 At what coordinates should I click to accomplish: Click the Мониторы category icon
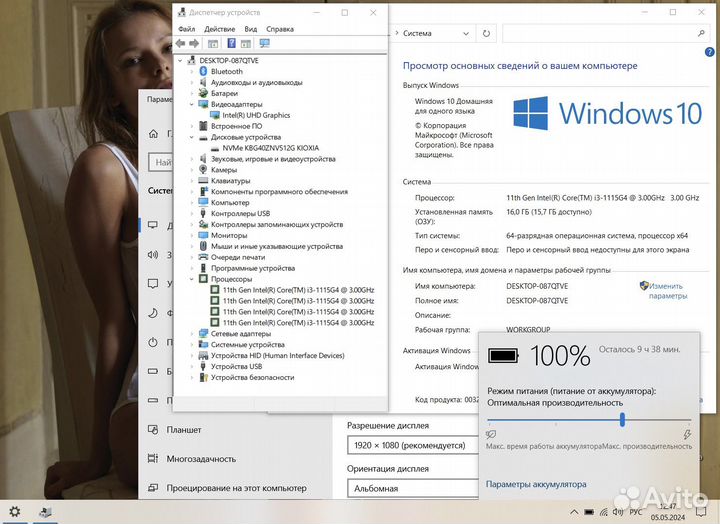(x=203, y=235)
